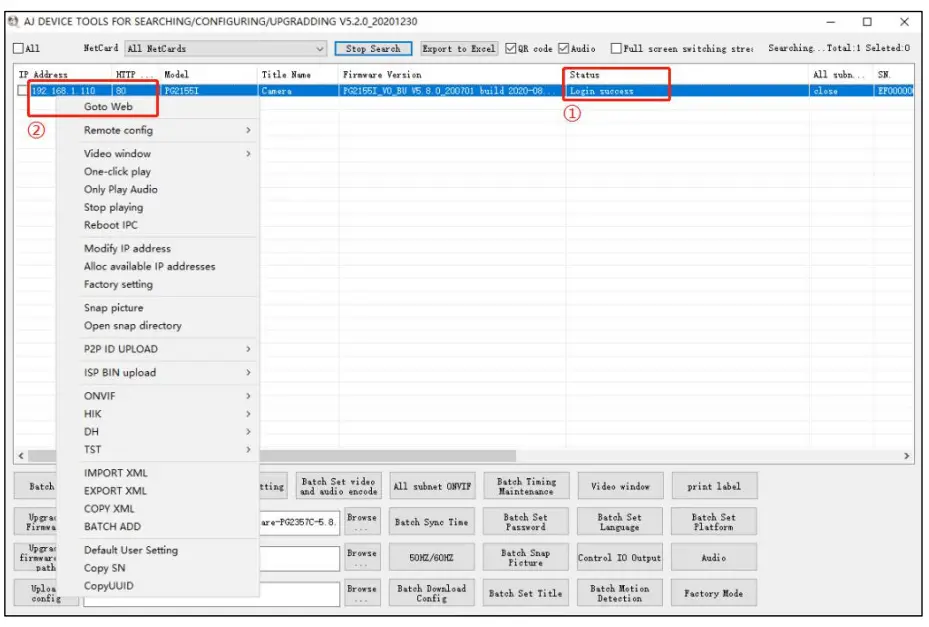929x627 pixels.
Task: Sort by Status column header
Action: (687, 75)
